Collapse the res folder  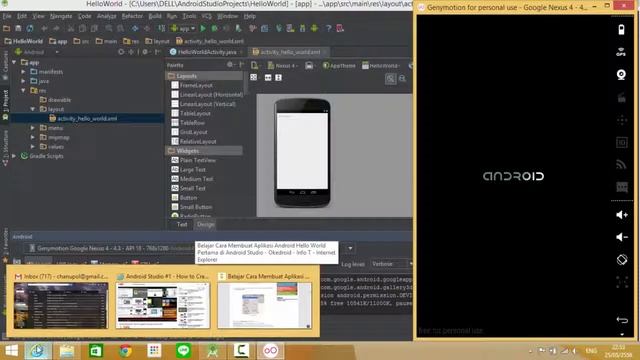(24, 91)
